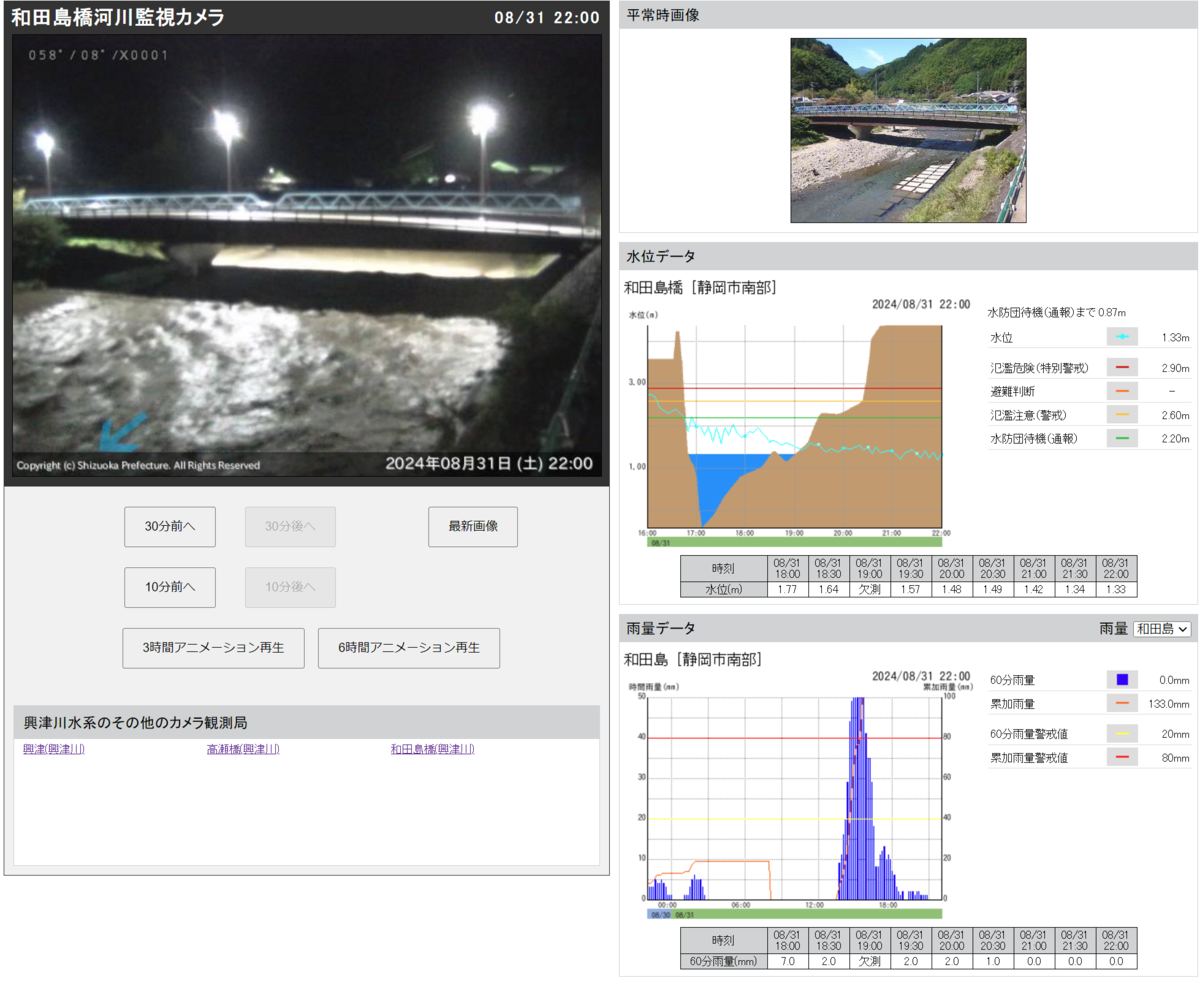
Task: Click the 2.90m flood danger value
Action: pyautogui.click(x=1175, y=369)
